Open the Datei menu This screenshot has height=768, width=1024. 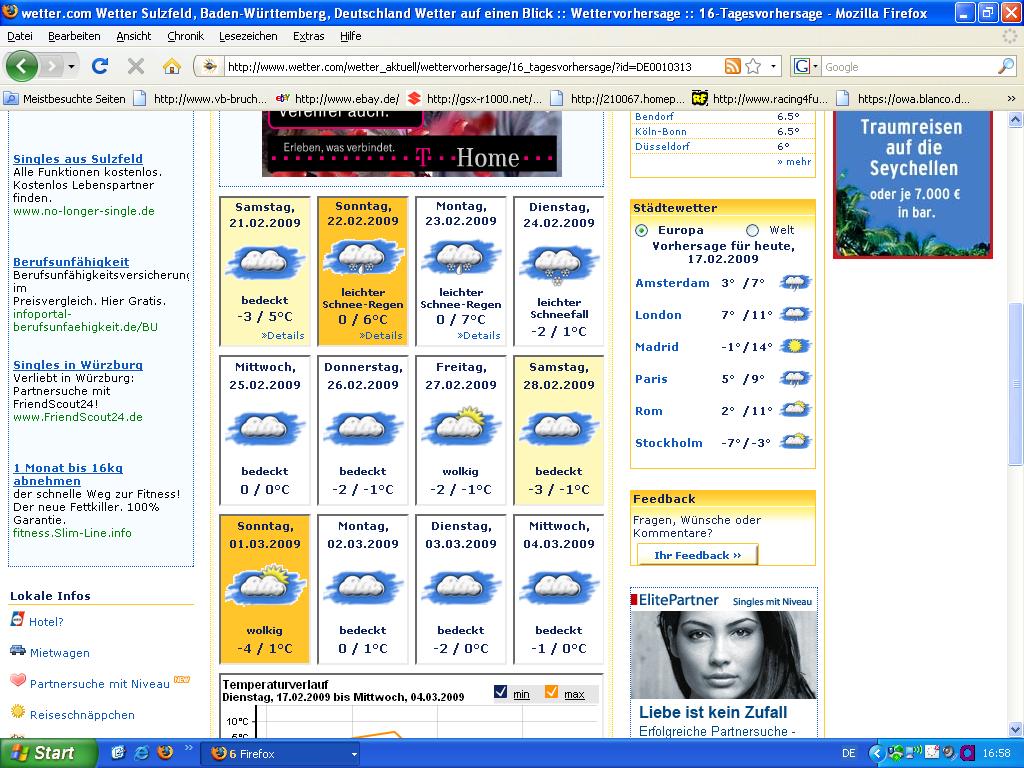[x=20, y=36]
